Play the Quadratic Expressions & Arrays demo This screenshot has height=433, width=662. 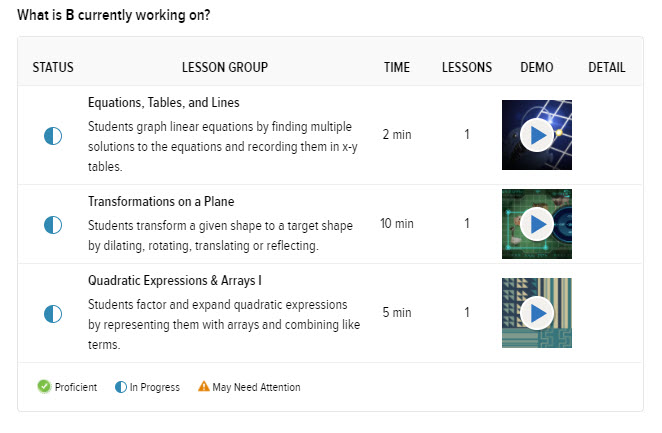[537, 313]
